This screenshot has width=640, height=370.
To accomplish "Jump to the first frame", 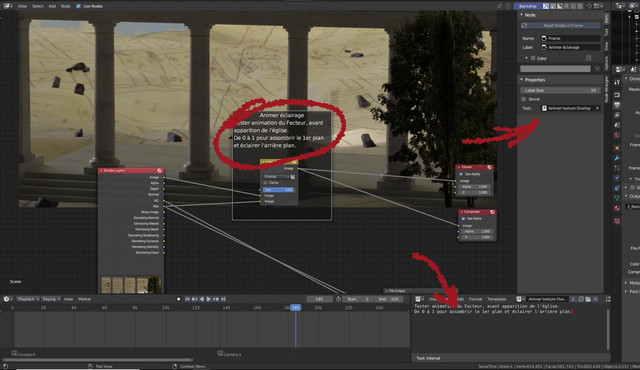I will click(x=187, y=299).
